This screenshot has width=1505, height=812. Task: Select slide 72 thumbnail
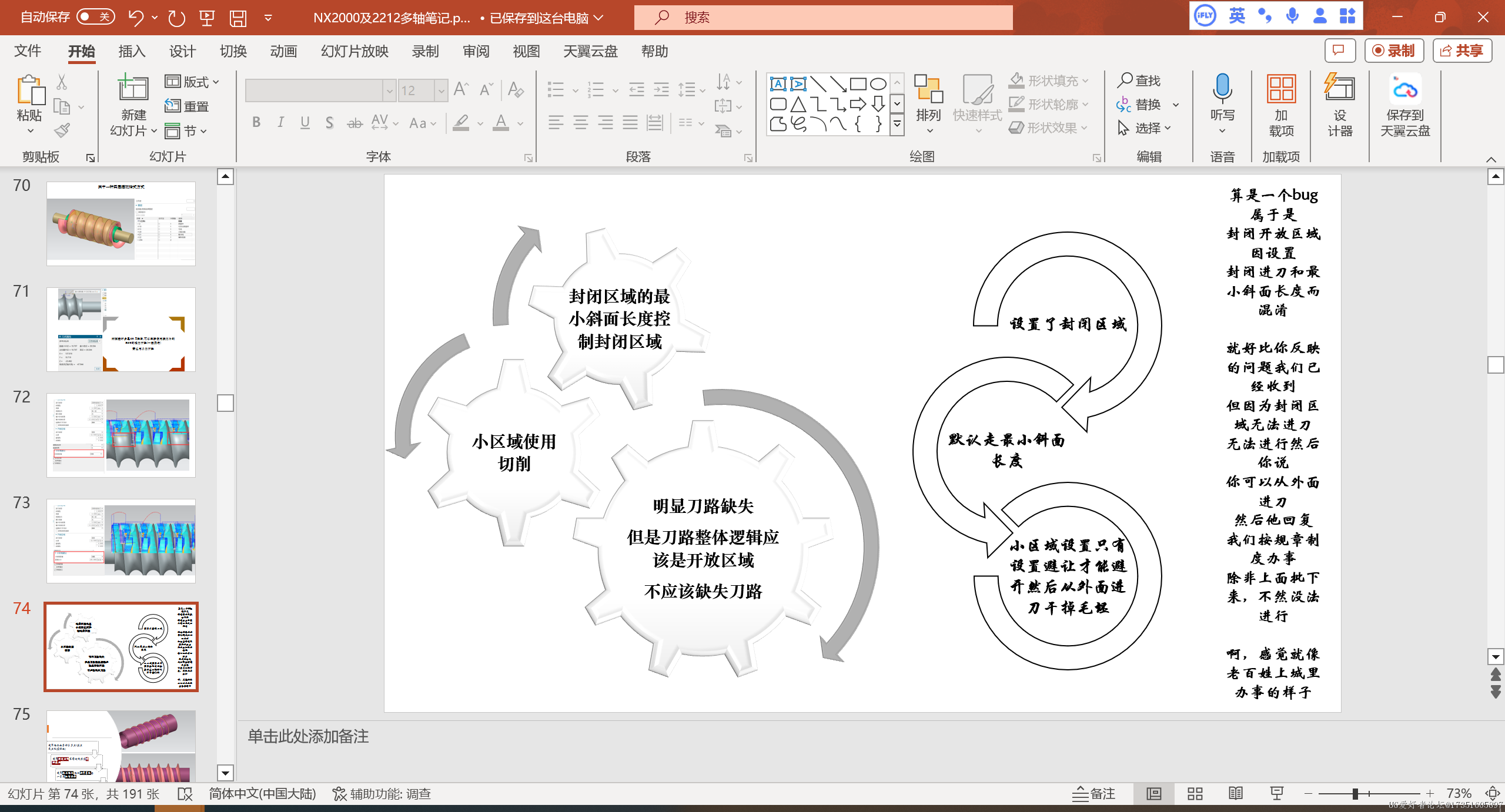coord(121,435)
